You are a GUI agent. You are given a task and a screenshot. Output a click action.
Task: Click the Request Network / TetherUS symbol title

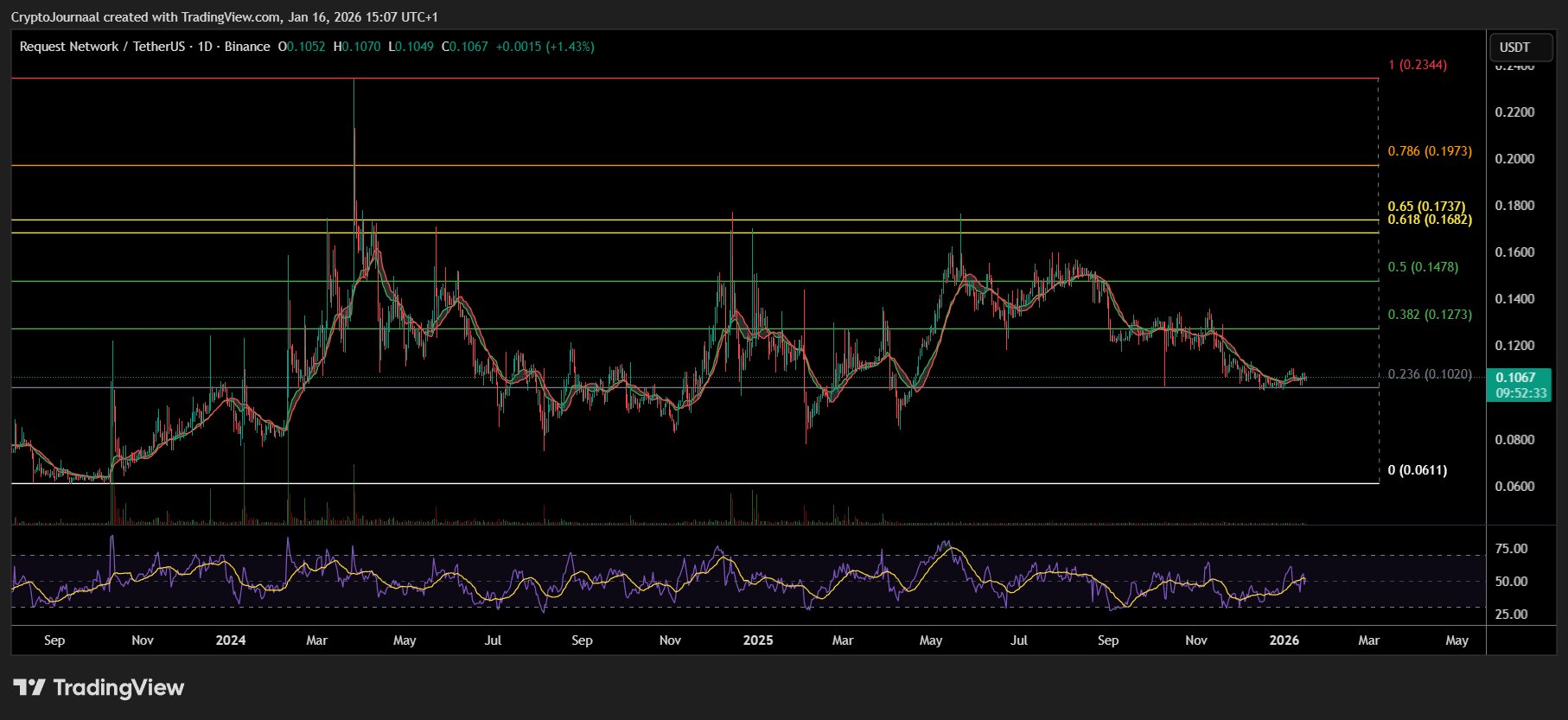click(x=102, y=47)
